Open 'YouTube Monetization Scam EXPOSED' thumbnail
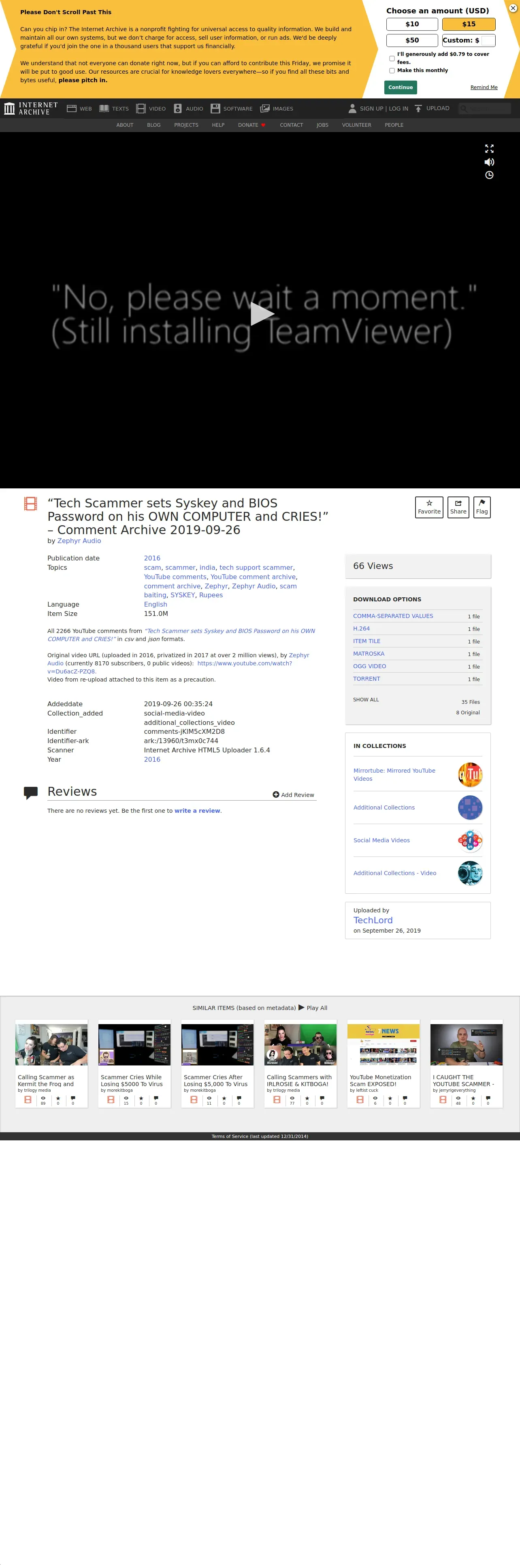This screenshot has height=1568, width=520. click(x=383, y=1044)
